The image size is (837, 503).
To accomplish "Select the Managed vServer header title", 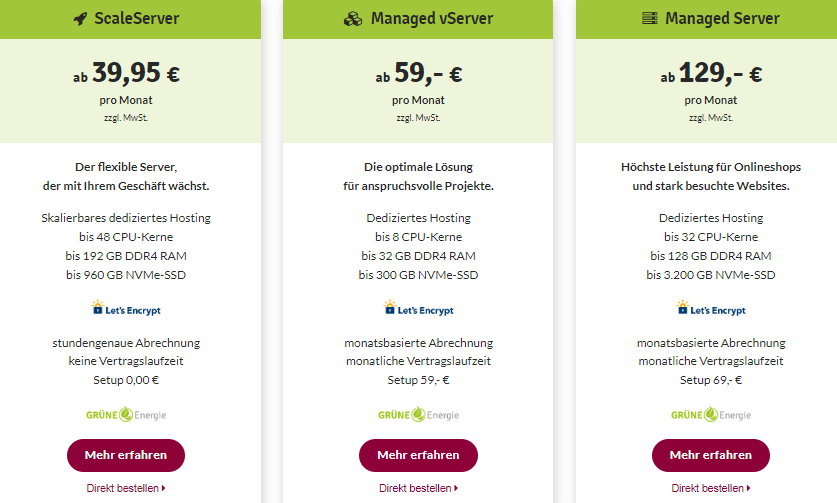I will pyautogui.click(x=432, y=19).
